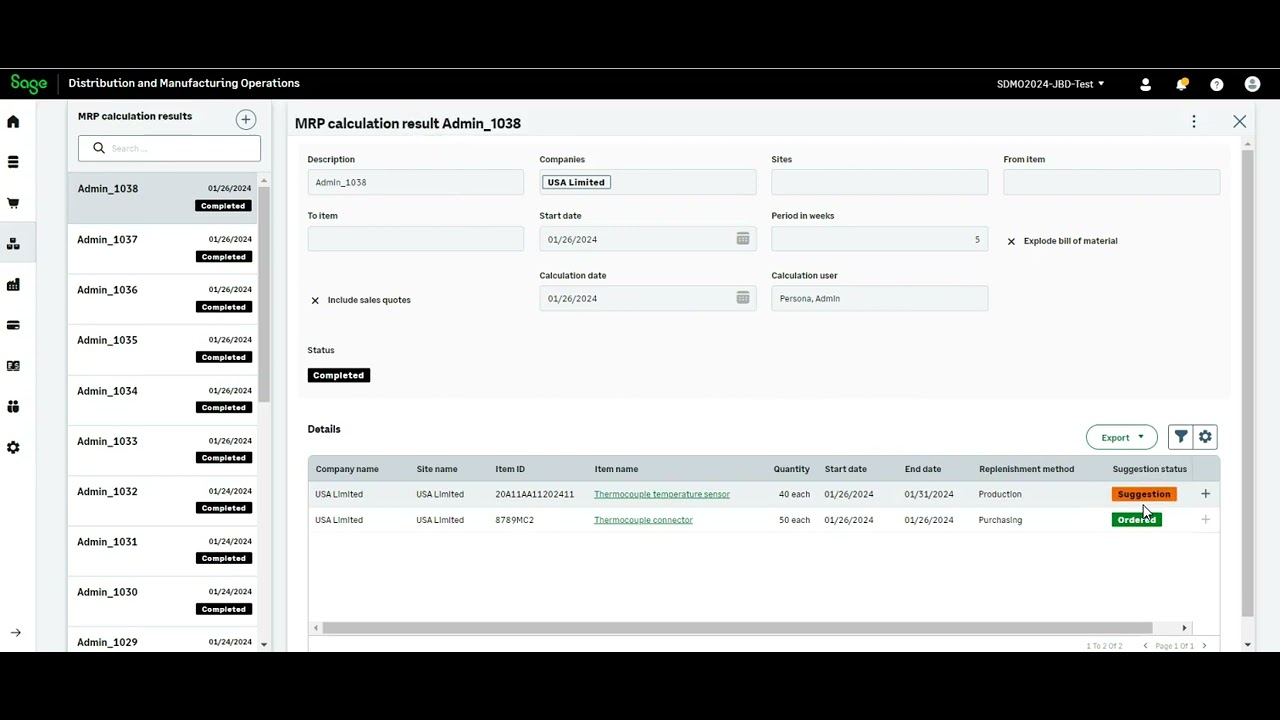Go to the next page of the details table
The width and height of the screenshot is (1280, 720).
(1204, 646)
